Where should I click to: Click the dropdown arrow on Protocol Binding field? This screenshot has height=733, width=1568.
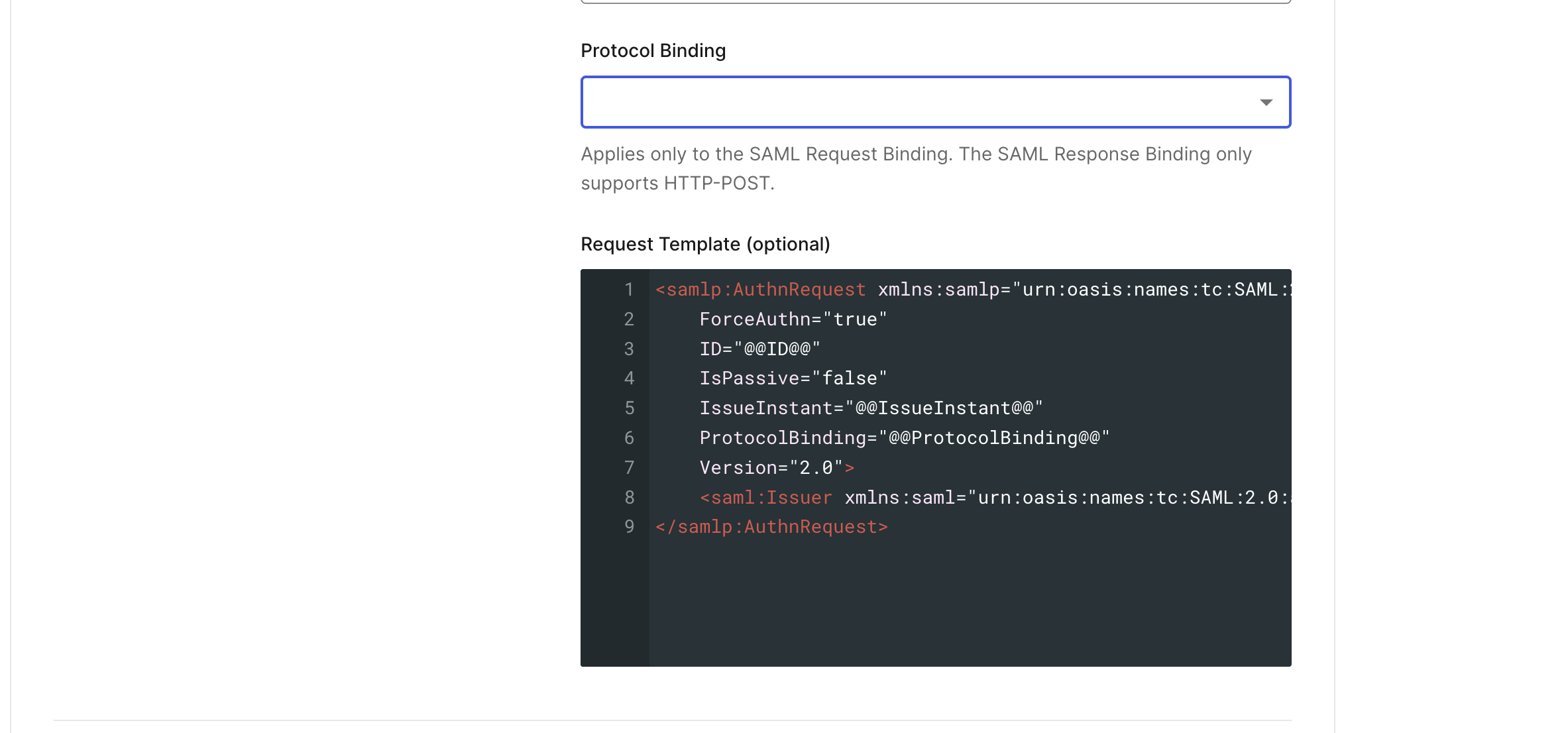tap(1265, 102)
